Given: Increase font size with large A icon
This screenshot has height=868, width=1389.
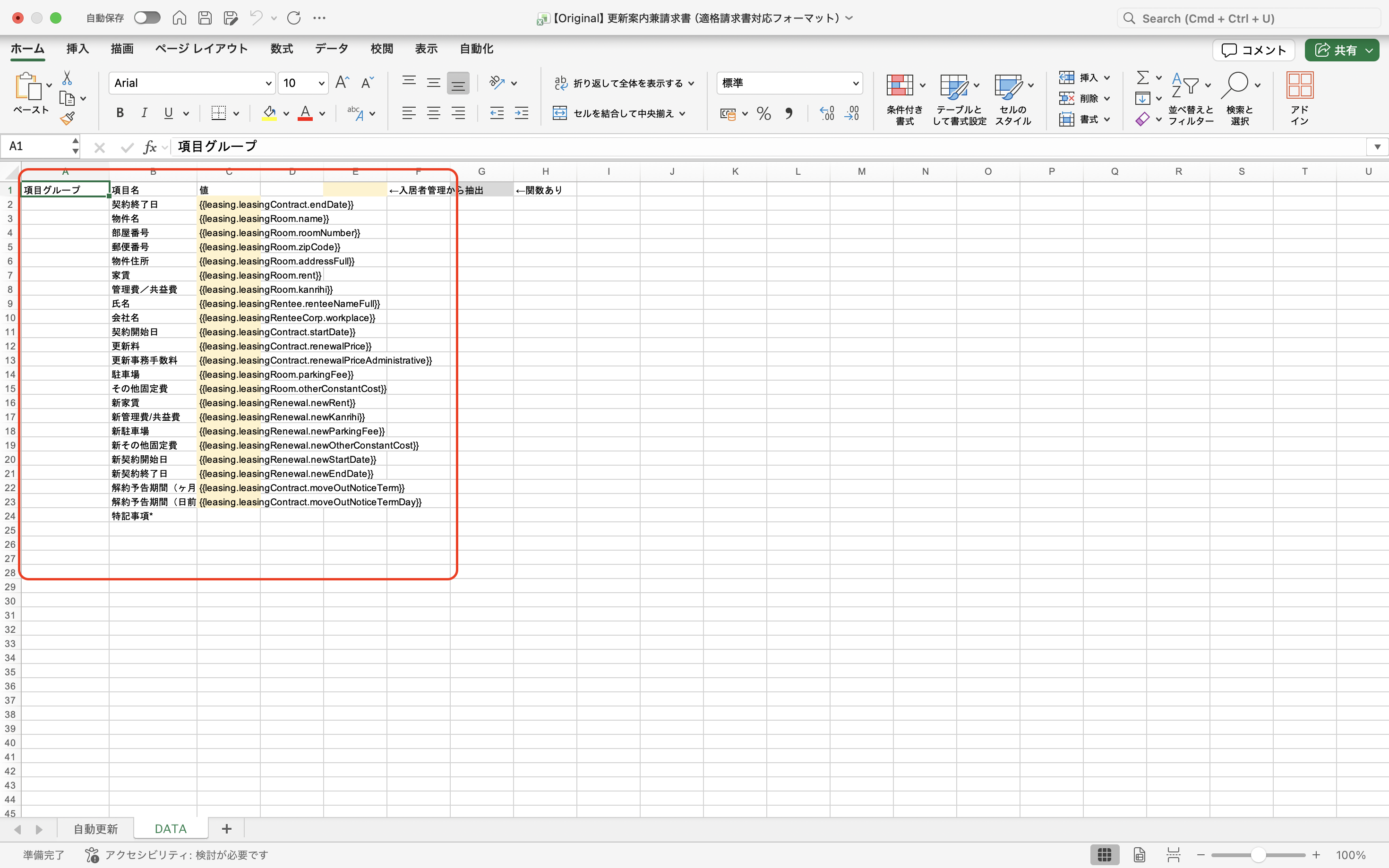Looking at the screenshot, I should tap(342, 83).
